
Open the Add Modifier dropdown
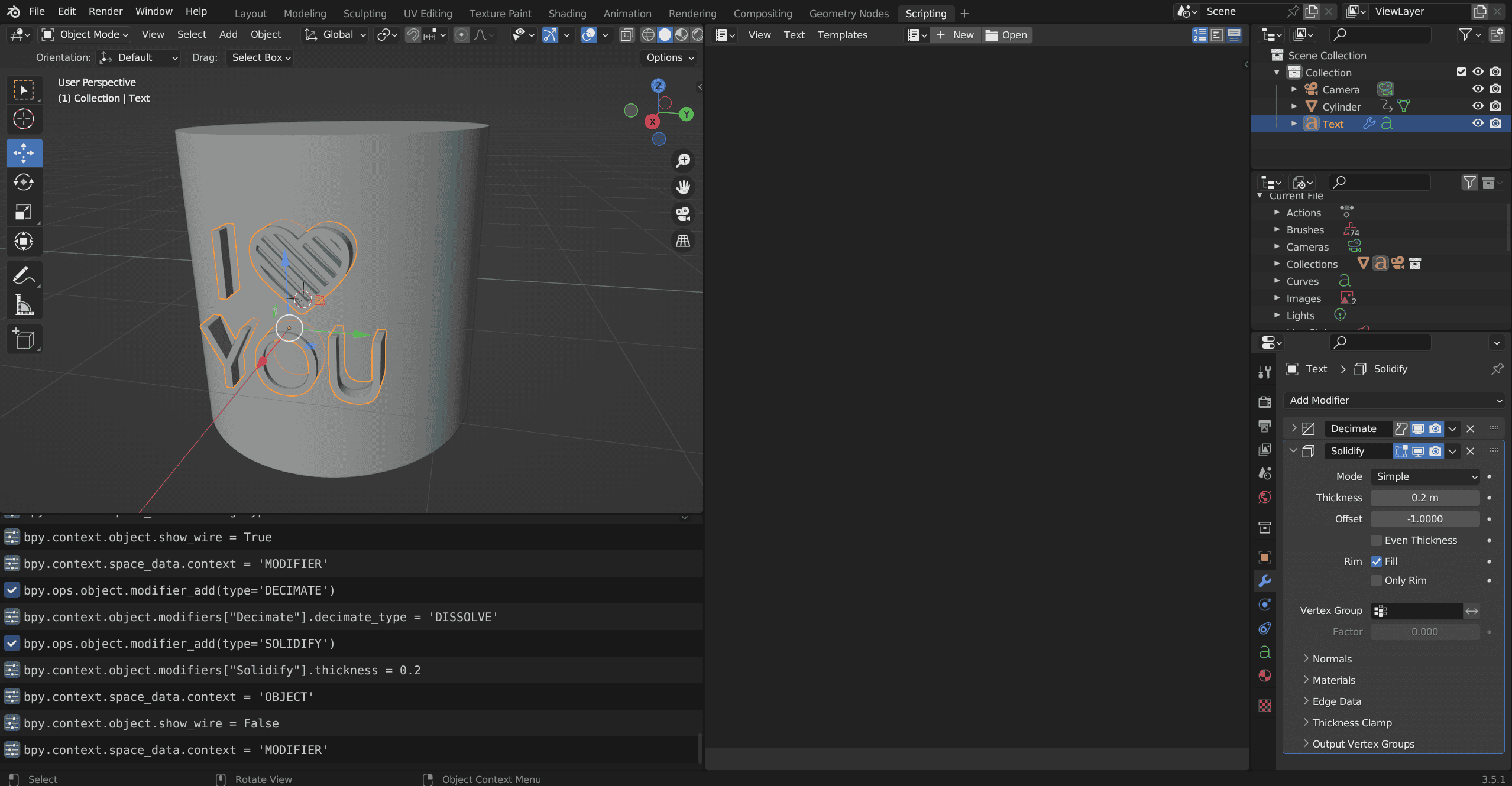pyautogui.click(x=1394, y=400)
